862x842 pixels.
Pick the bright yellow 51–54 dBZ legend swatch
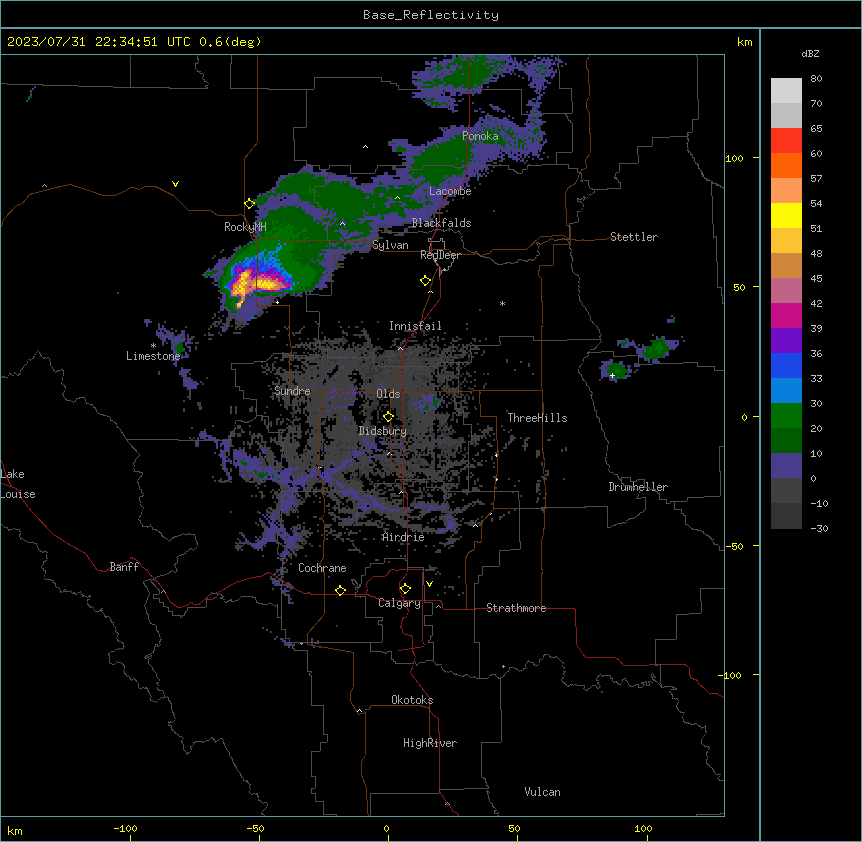(786, 216)
